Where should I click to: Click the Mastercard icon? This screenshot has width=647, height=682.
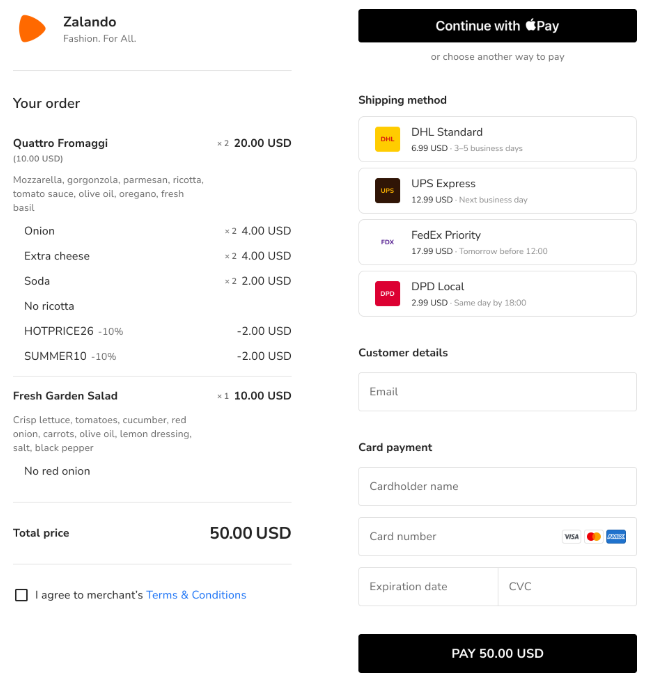coord(594,537)
